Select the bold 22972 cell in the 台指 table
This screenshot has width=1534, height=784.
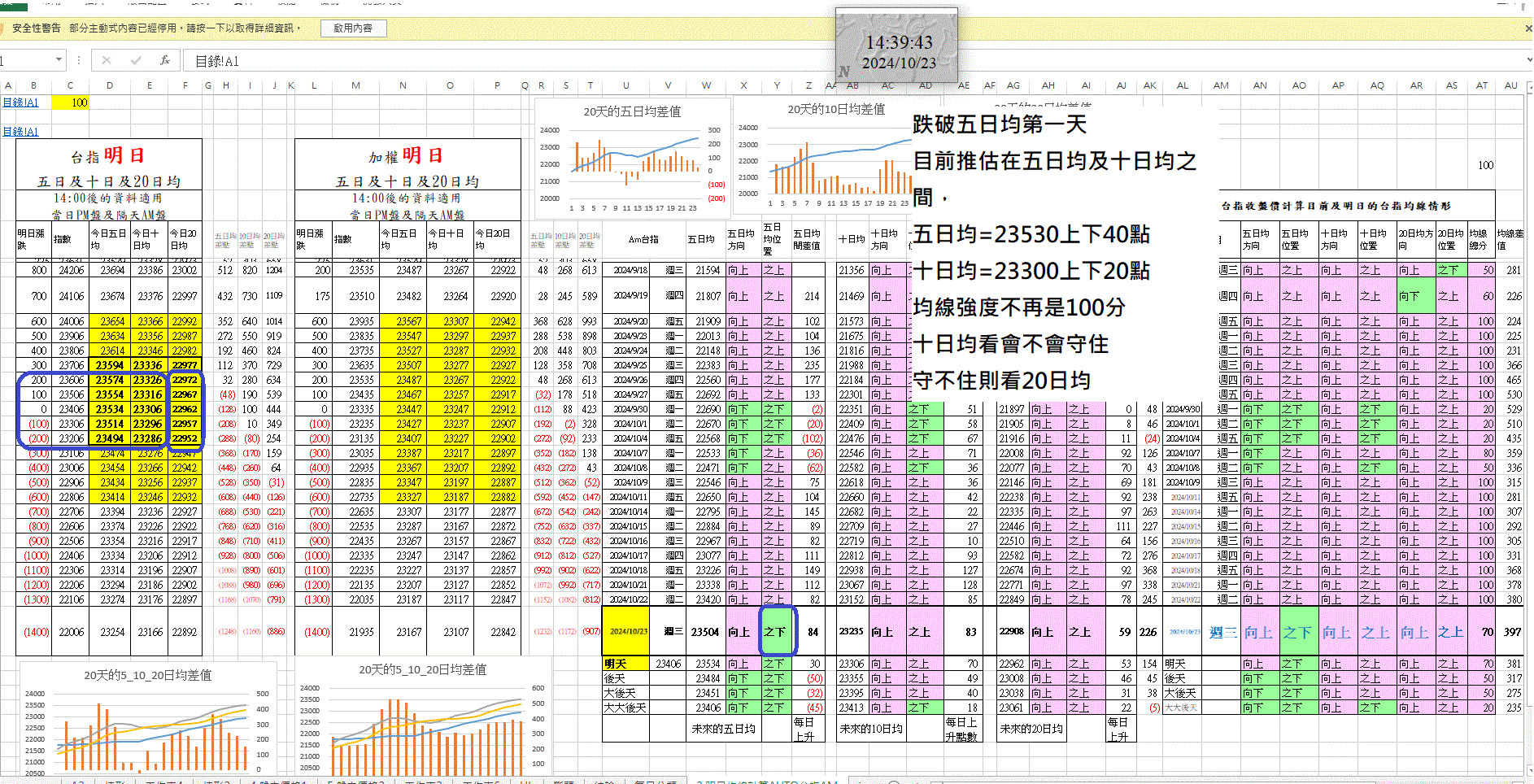185,380
